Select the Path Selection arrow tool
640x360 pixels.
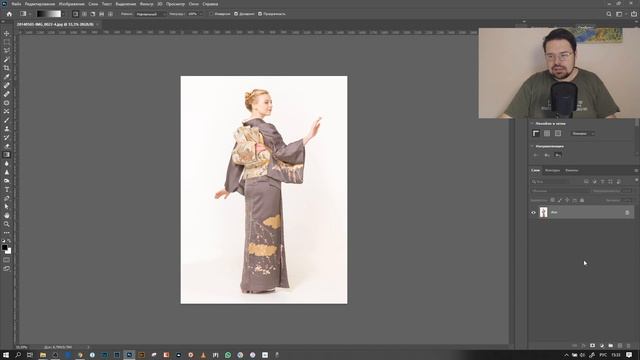coord(7,207)
